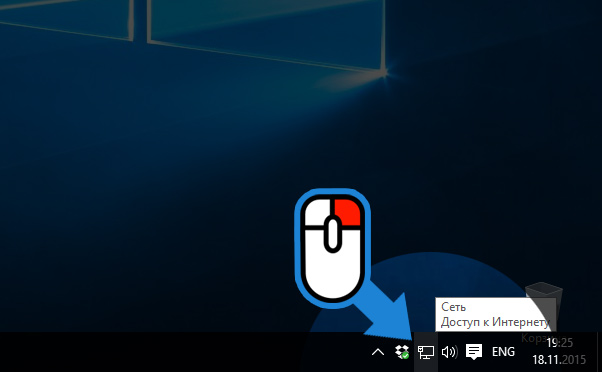The height and width of the screenshot is (372, 602).
Task: Click the Show Desktop strip at taskbar edge
Action: tap(599, 352)
